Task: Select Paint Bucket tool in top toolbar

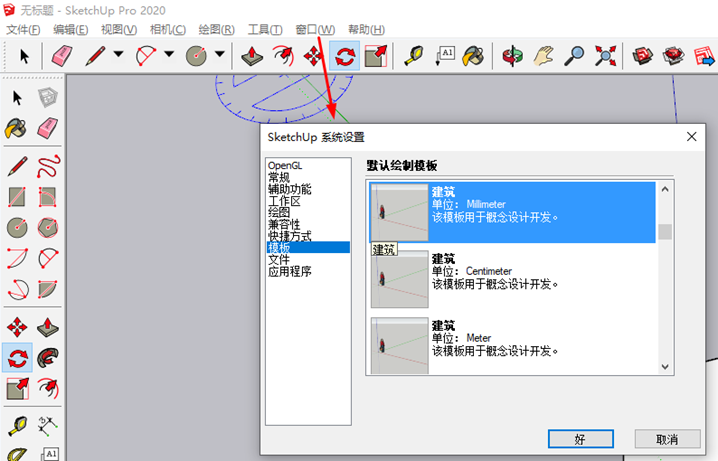Action: 473,56
